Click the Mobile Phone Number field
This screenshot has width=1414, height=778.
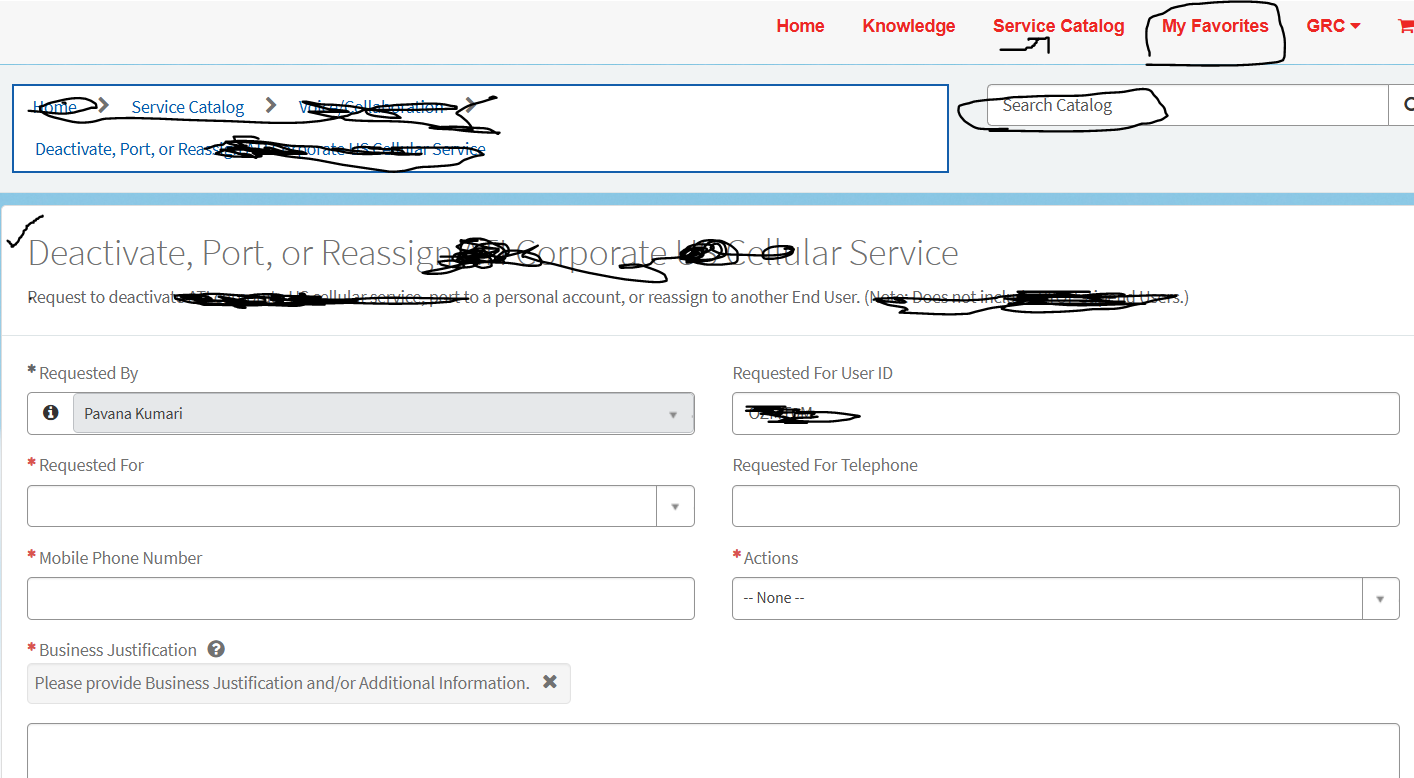coord(360,598)
